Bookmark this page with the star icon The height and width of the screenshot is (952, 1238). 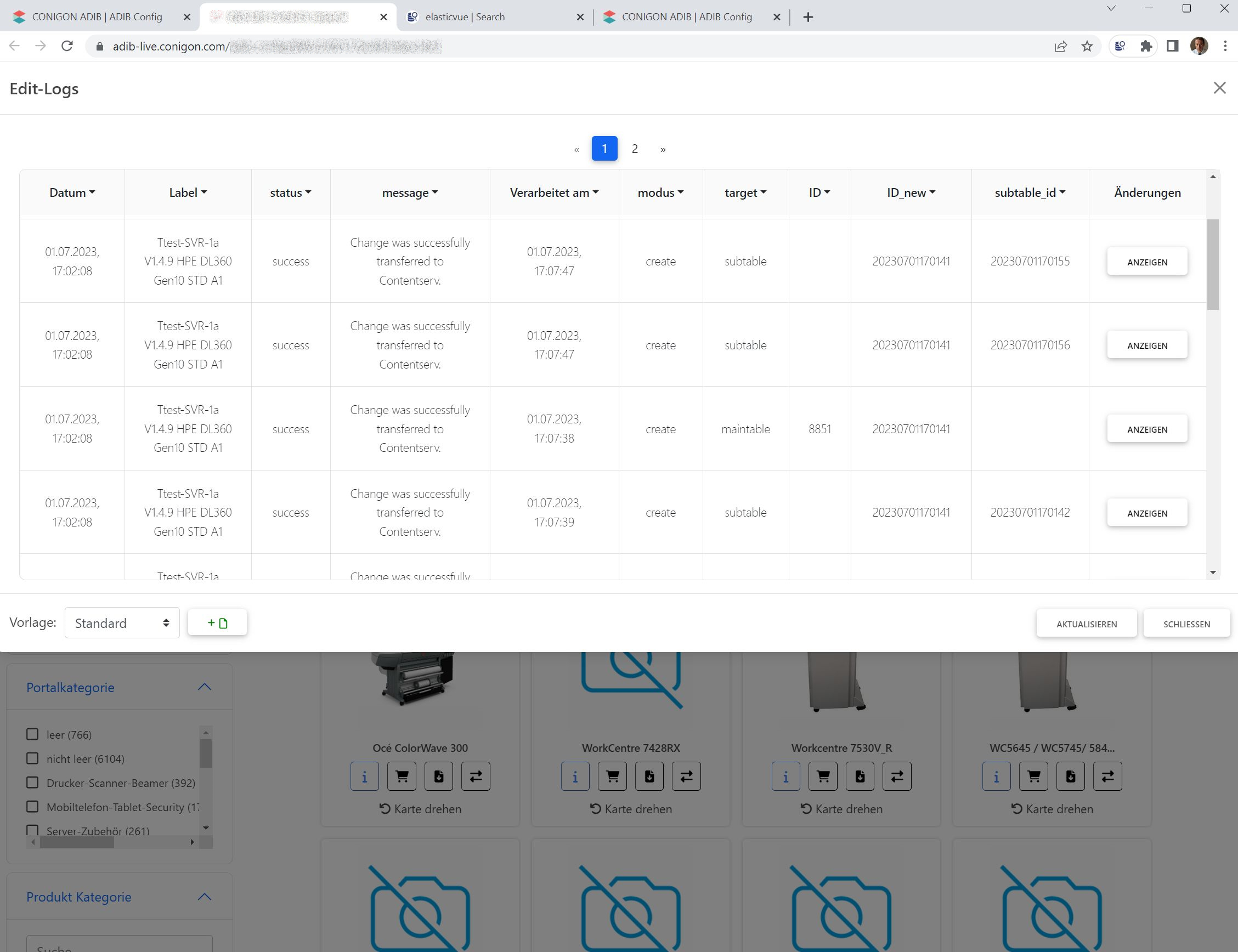(x=1087, y=46)
